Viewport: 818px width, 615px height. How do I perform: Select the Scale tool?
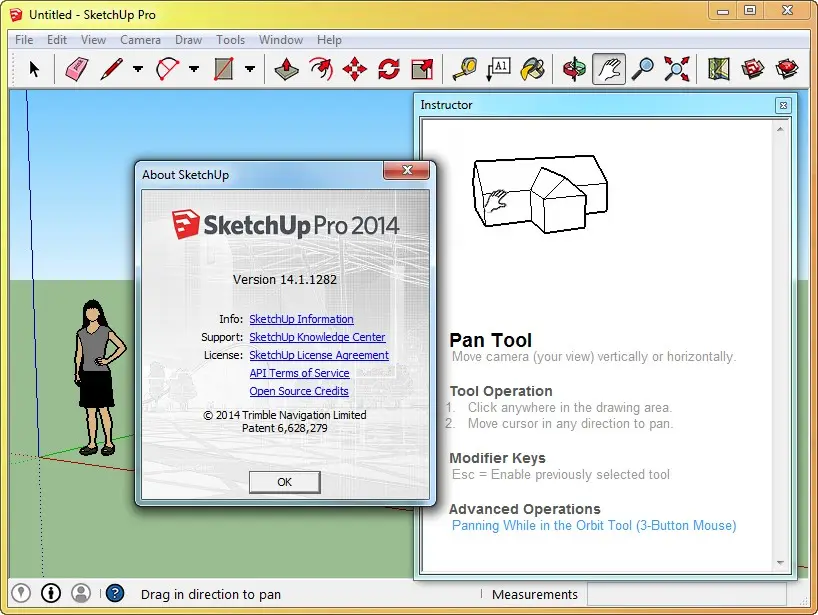[x=422, y=69]
